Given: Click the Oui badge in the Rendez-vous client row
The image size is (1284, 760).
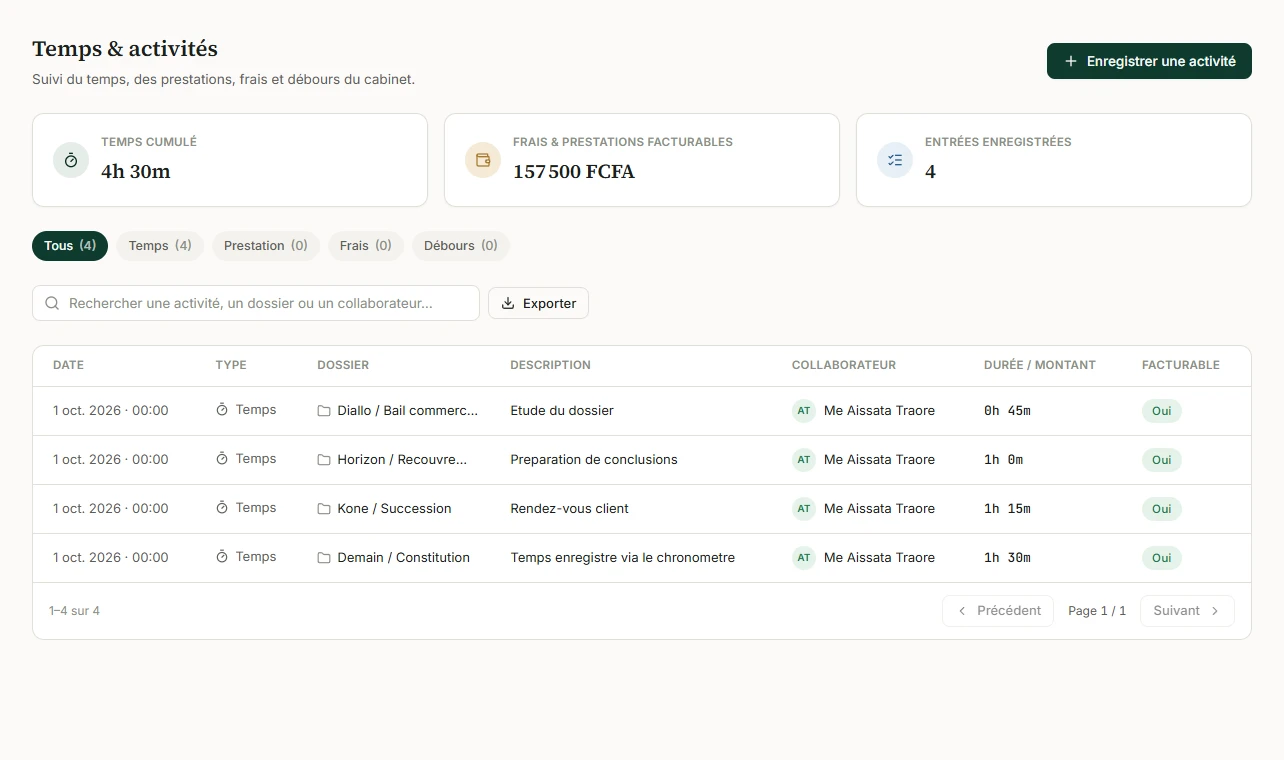Looking at the screenshot, I should (1161, 509).
